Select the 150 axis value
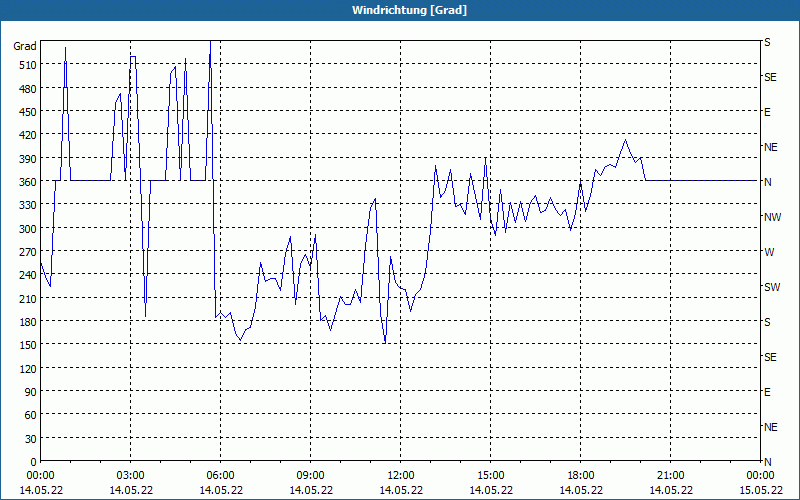 pyautogui.click(x=28, y=346)
